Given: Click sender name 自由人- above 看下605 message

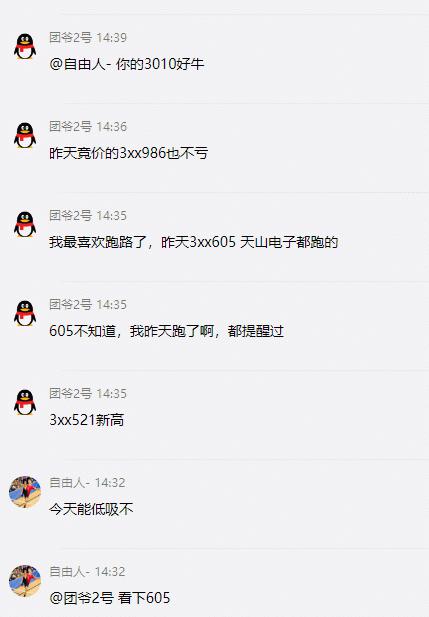Looking at the screenshot, I should [x=69, y=571].
